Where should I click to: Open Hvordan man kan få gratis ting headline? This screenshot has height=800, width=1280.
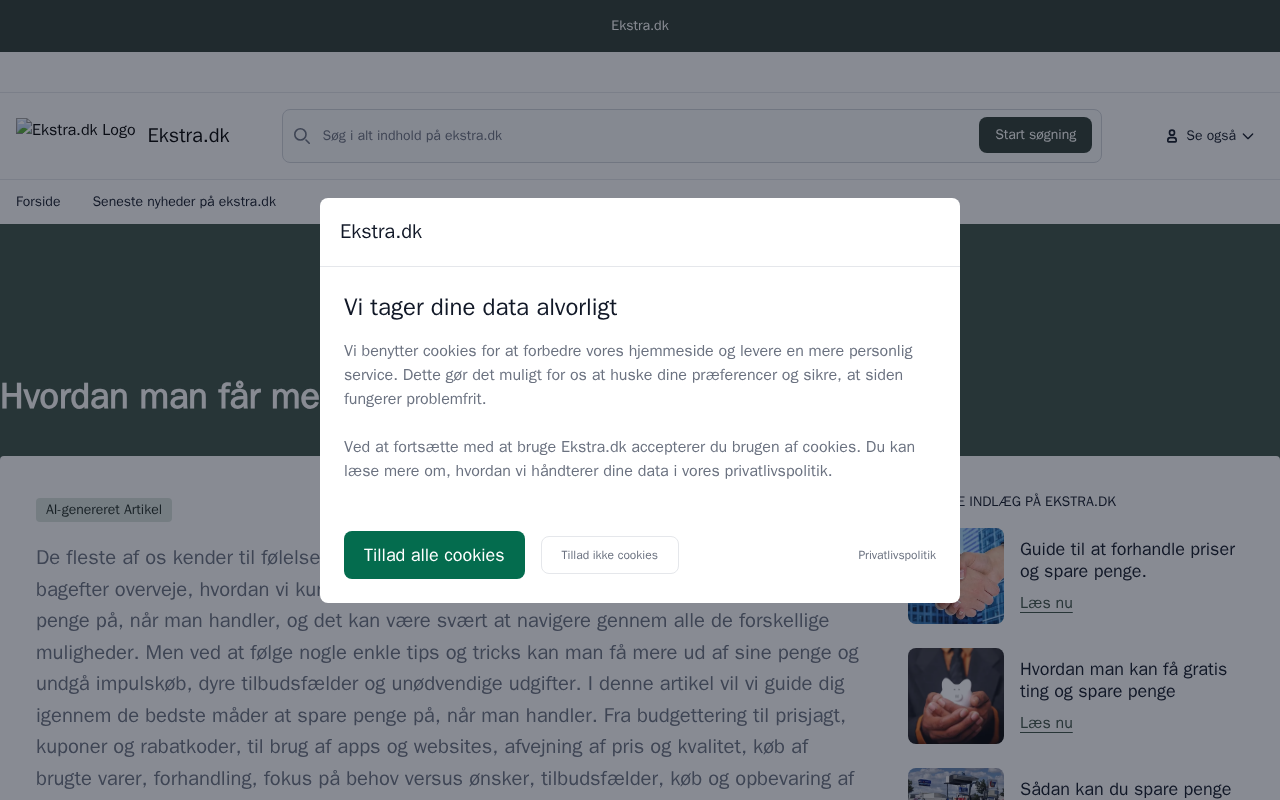coord(1123,680)
